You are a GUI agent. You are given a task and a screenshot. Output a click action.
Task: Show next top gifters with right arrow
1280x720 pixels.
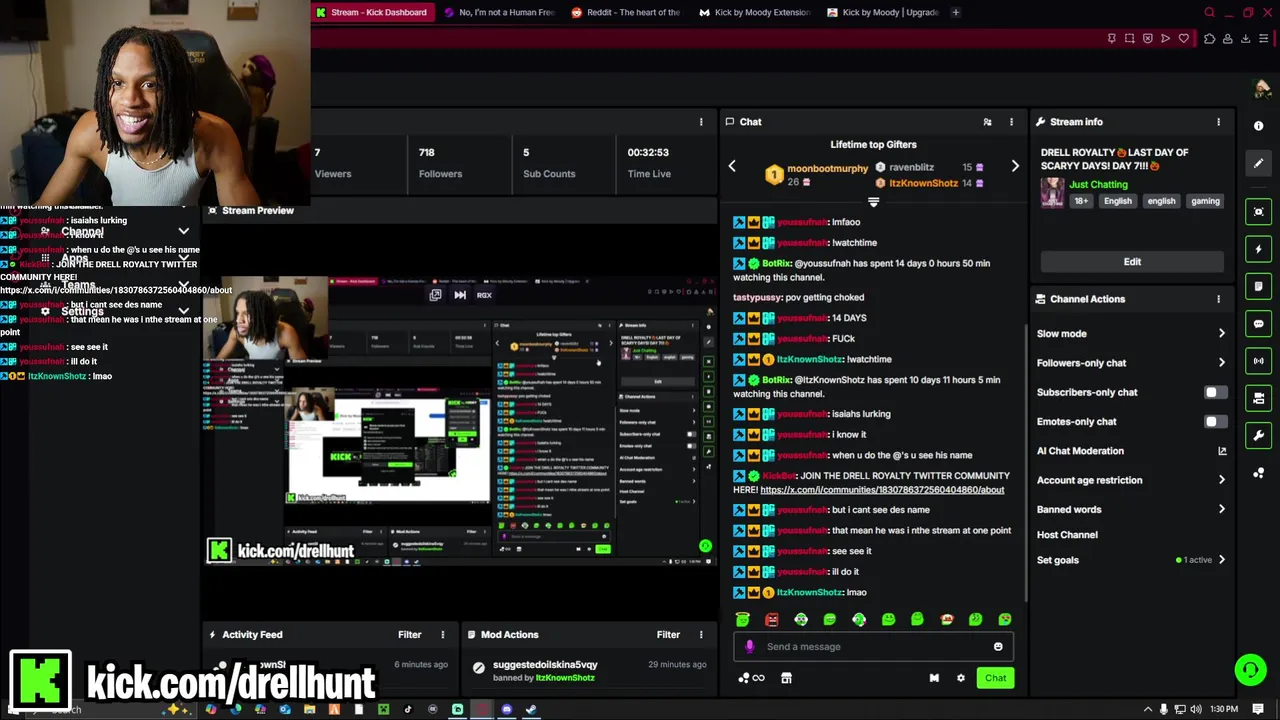tap(1015, 166)
